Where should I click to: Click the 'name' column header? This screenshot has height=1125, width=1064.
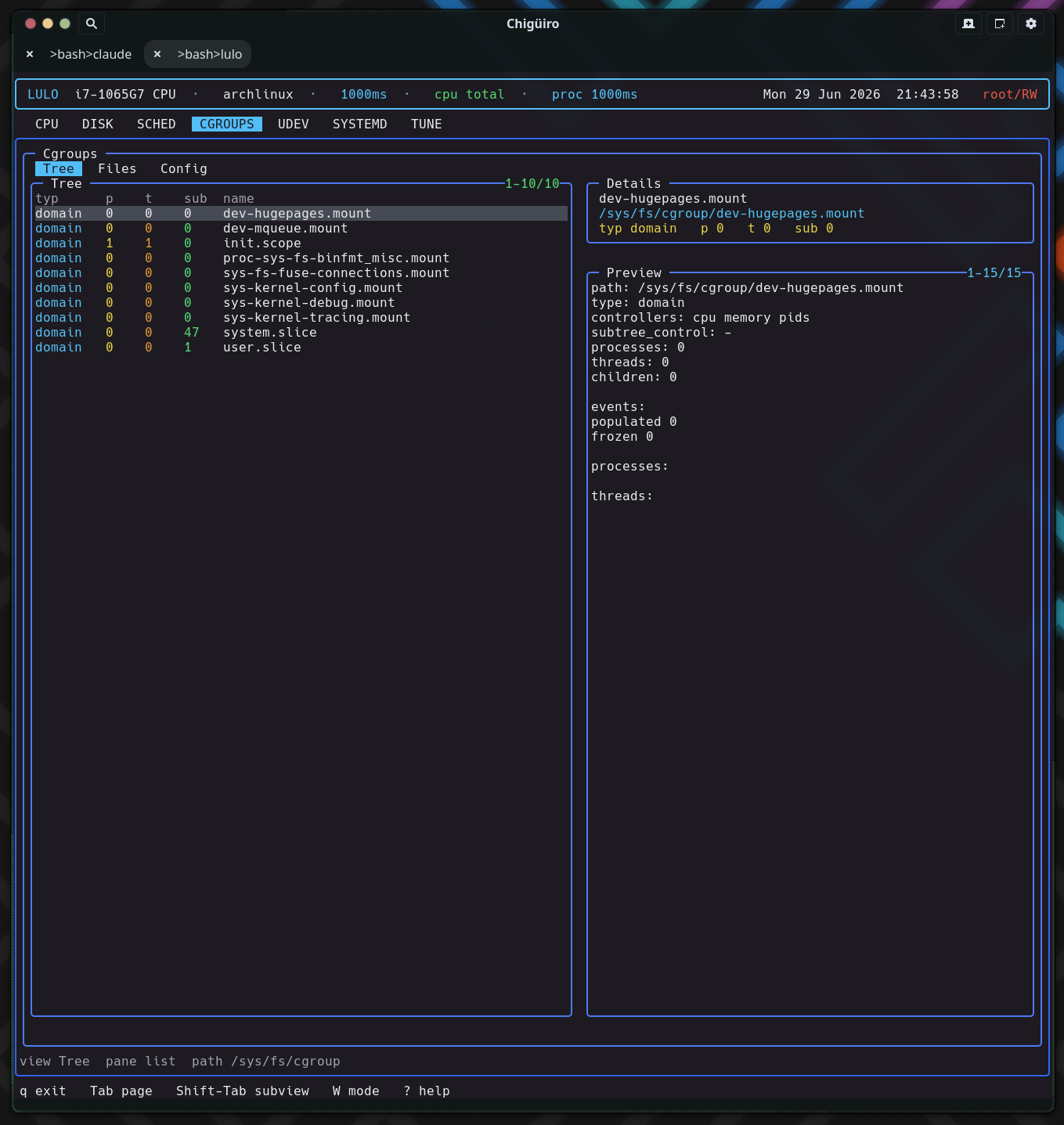click(239, 198)
